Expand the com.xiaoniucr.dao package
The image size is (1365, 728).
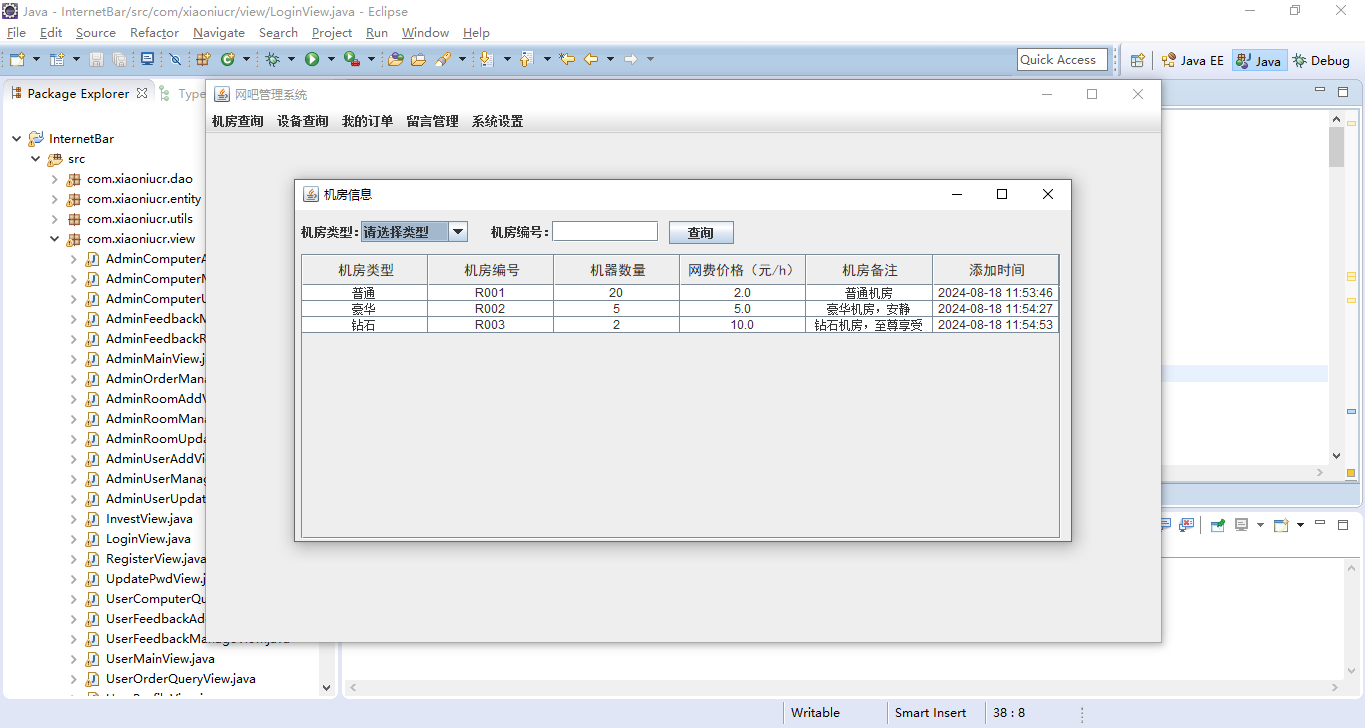tap(54, 179)
